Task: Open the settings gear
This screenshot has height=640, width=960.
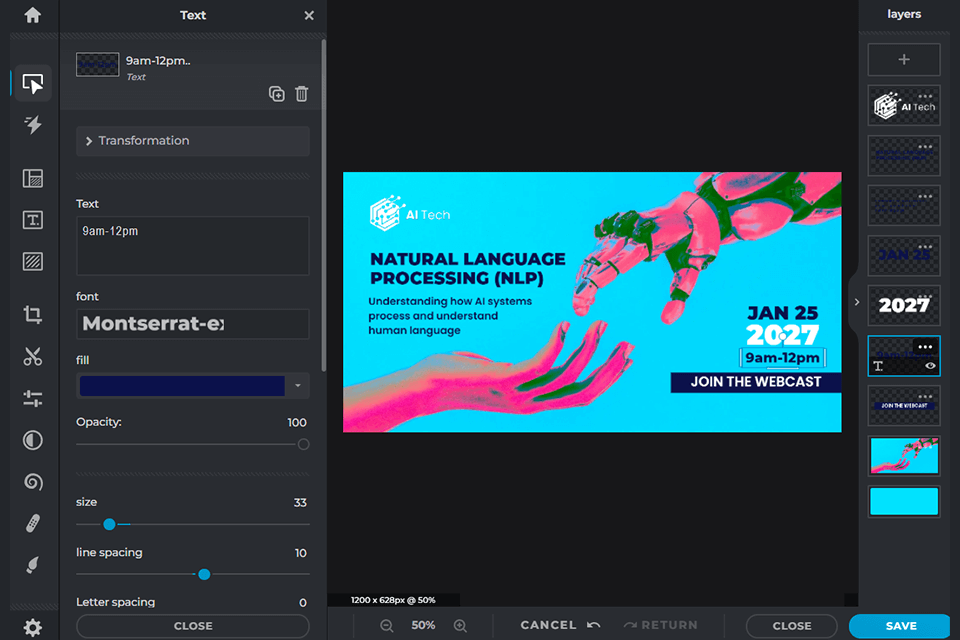Action: click(32, 627)
